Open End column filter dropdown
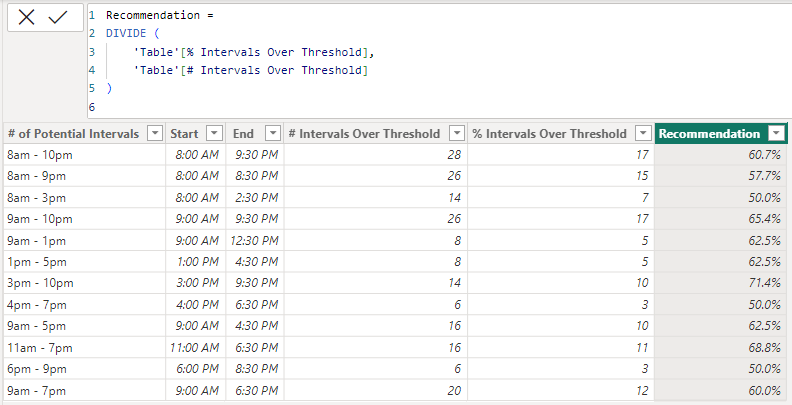This screenshot has width=792, height=405. [273, 133]
